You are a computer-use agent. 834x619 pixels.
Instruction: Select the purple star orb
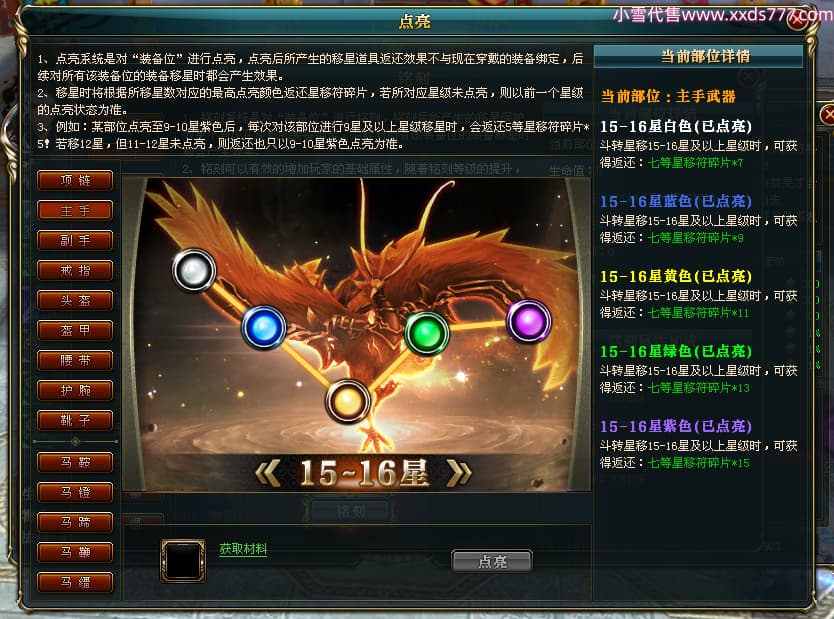pos(529,321)
